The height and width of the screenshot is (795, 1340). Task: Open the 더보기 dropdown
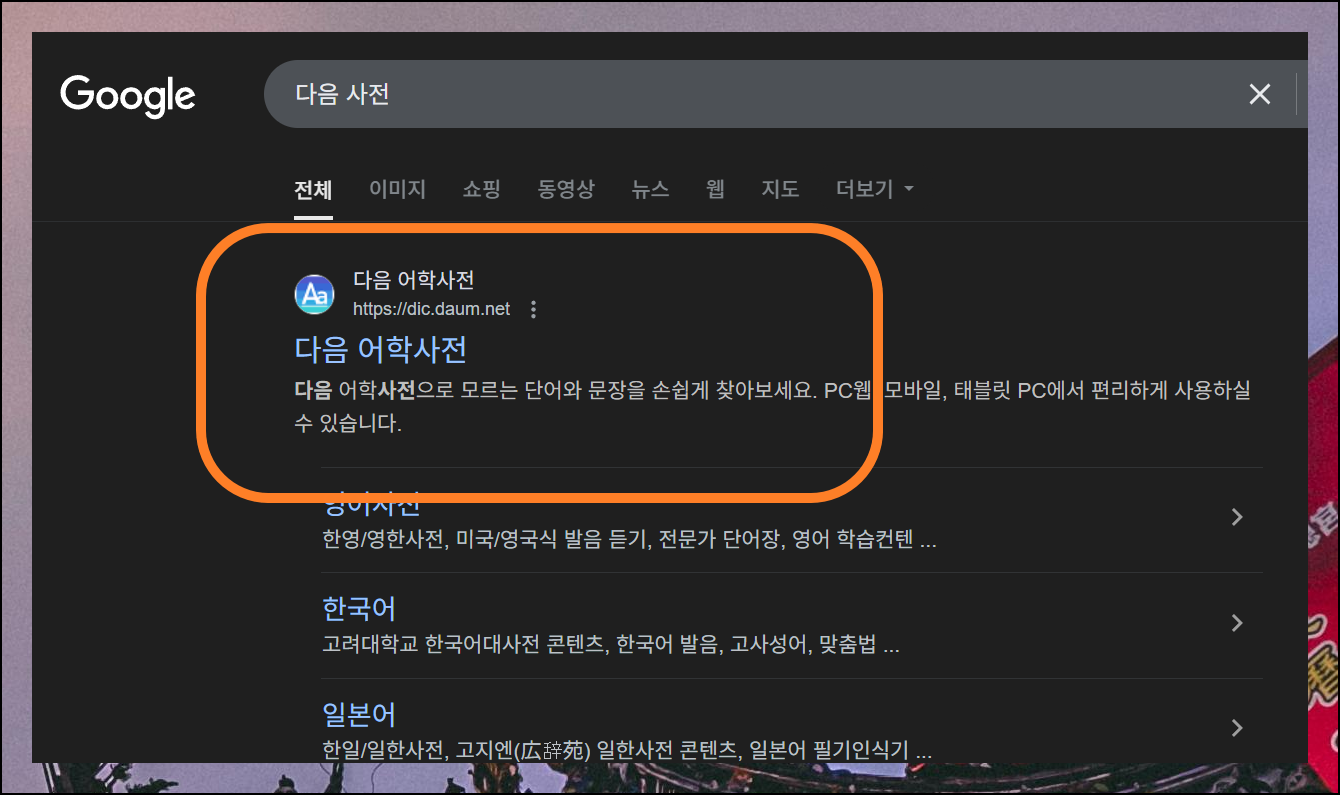(x=875, y=189)
